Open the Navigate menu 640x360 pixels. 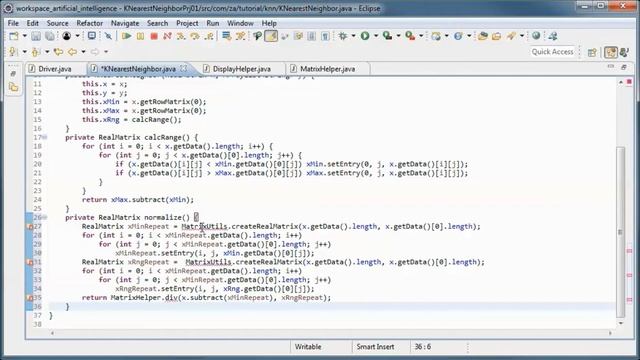pyautogui.click(x=125, y=23)
